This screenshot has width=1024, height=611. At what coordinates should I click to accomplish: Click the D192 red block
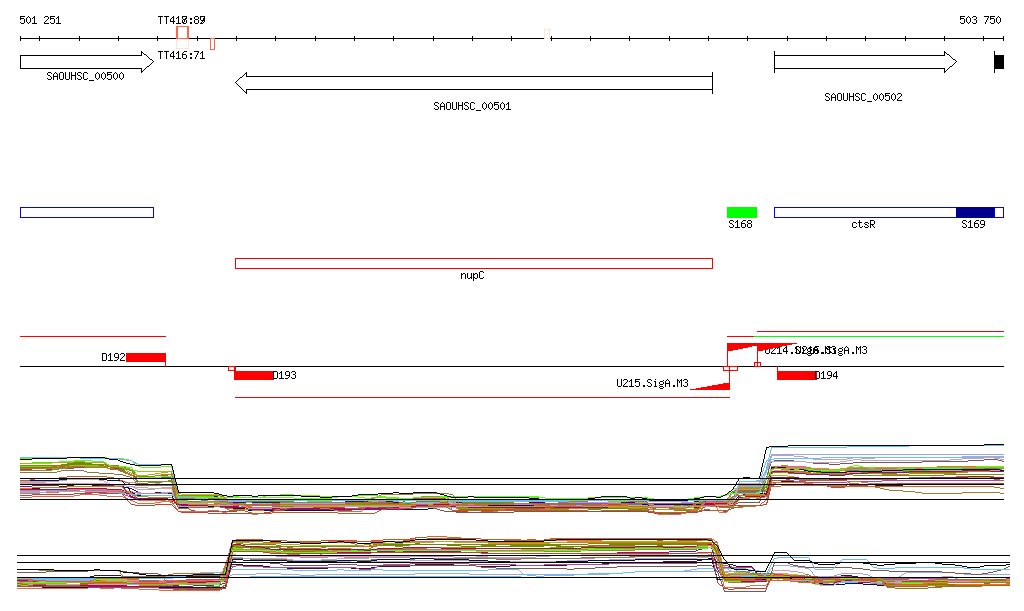146,358
